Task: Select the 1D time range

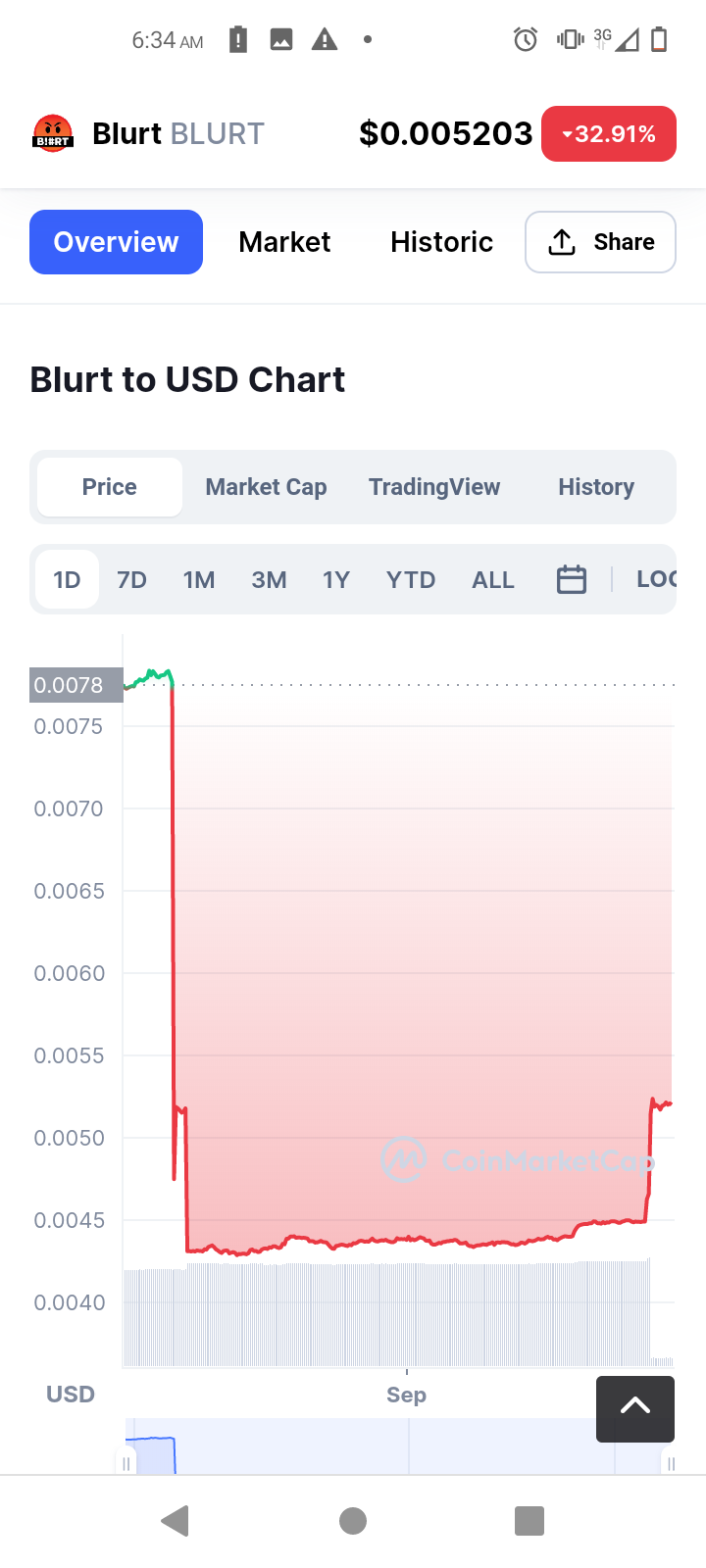Action: click(x=67, y=580)
